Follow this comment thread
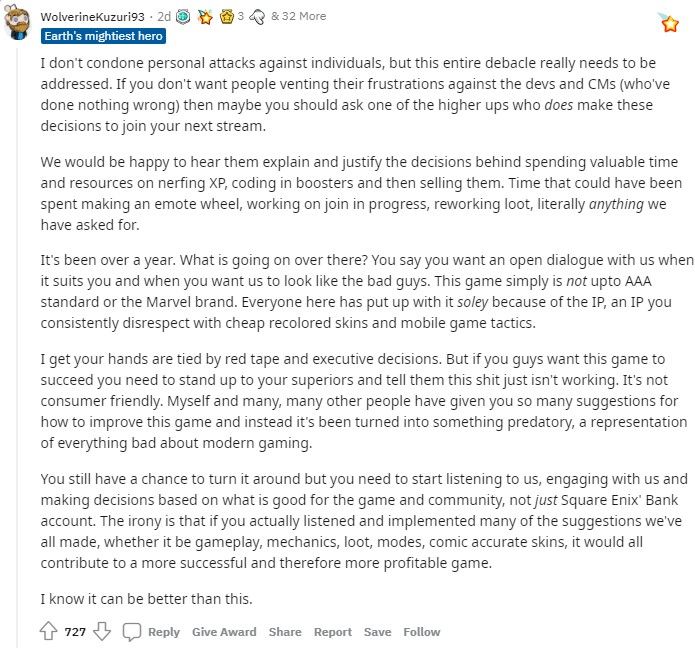The width and height of the screenshot is (695, 648). tap(422, 632)
